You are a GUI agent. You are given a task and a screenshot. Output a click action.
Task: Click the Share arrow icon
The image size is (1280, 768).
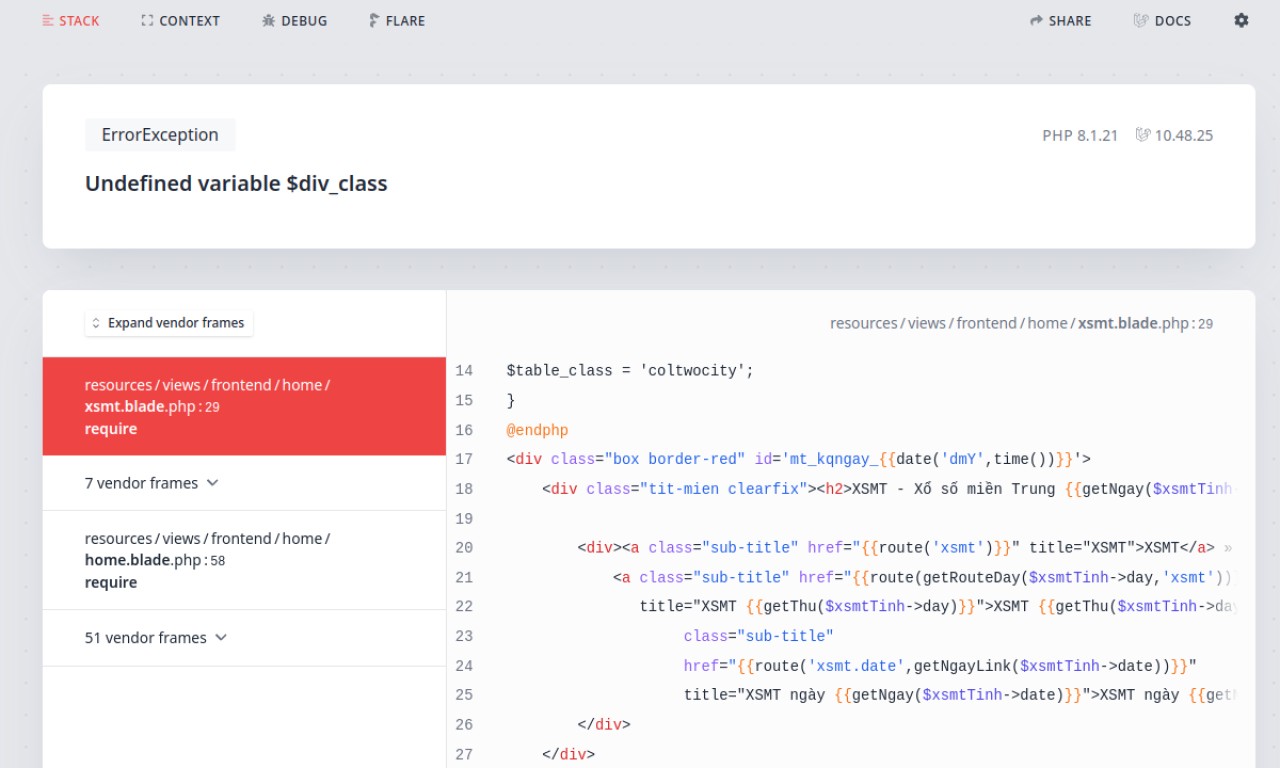pos(1036,20)
